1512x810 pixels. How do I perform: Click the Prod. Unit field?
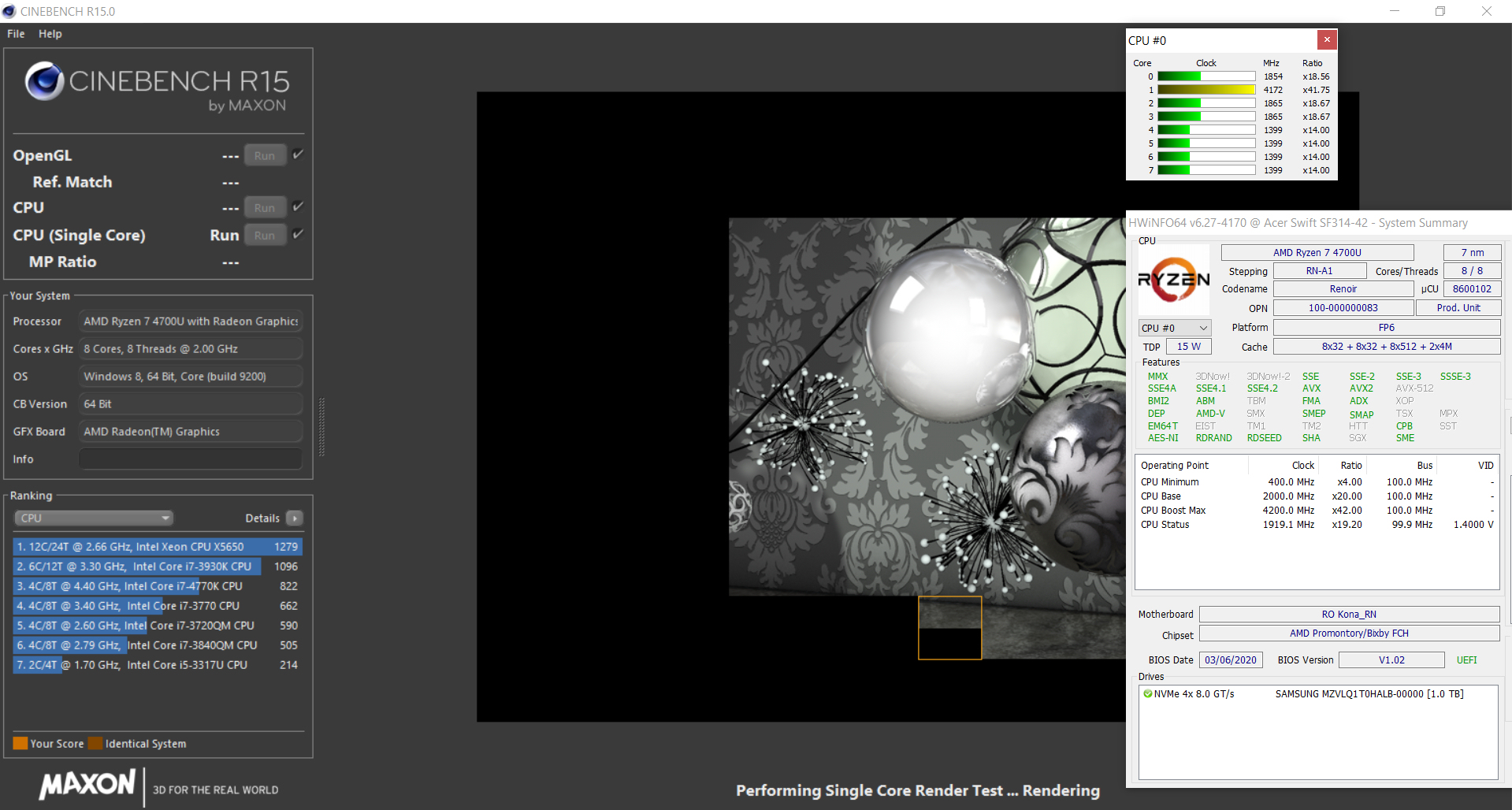(1458, 308)
